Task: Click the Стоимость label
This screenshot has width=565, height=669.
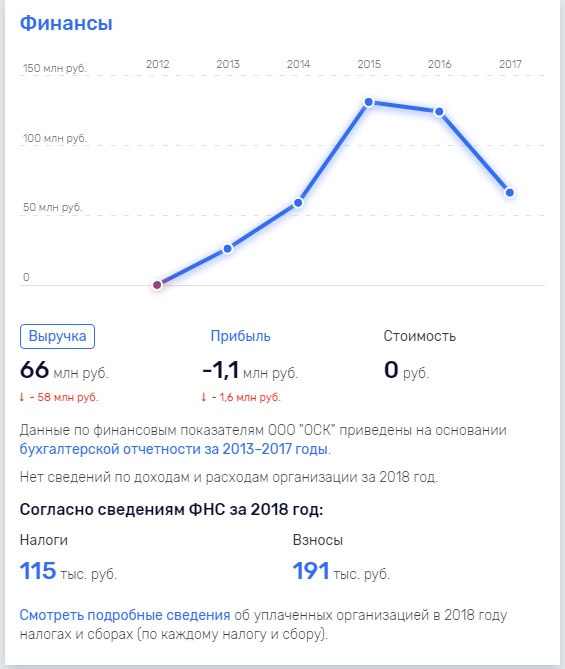Action: pos(419,336)
